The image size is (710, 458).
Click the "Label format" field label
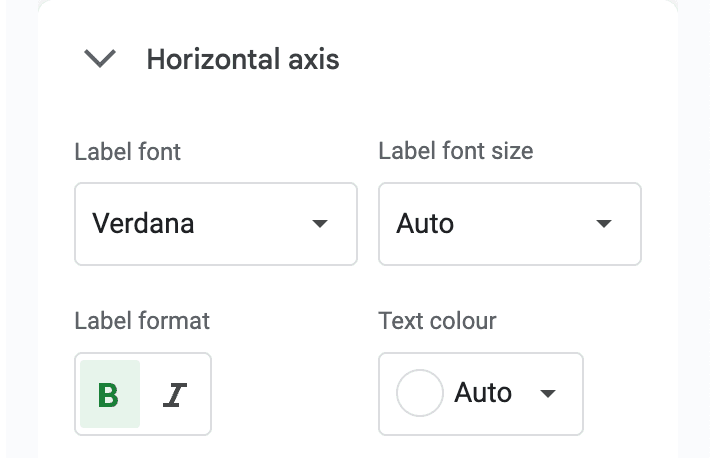coord(142,321)
